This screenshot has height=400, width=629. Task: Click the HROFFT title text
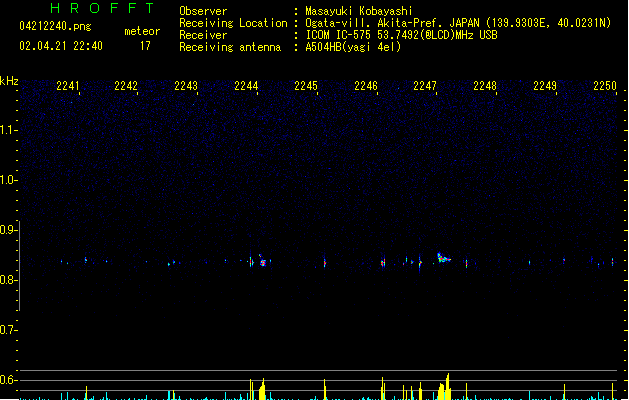tap(102, 8)
